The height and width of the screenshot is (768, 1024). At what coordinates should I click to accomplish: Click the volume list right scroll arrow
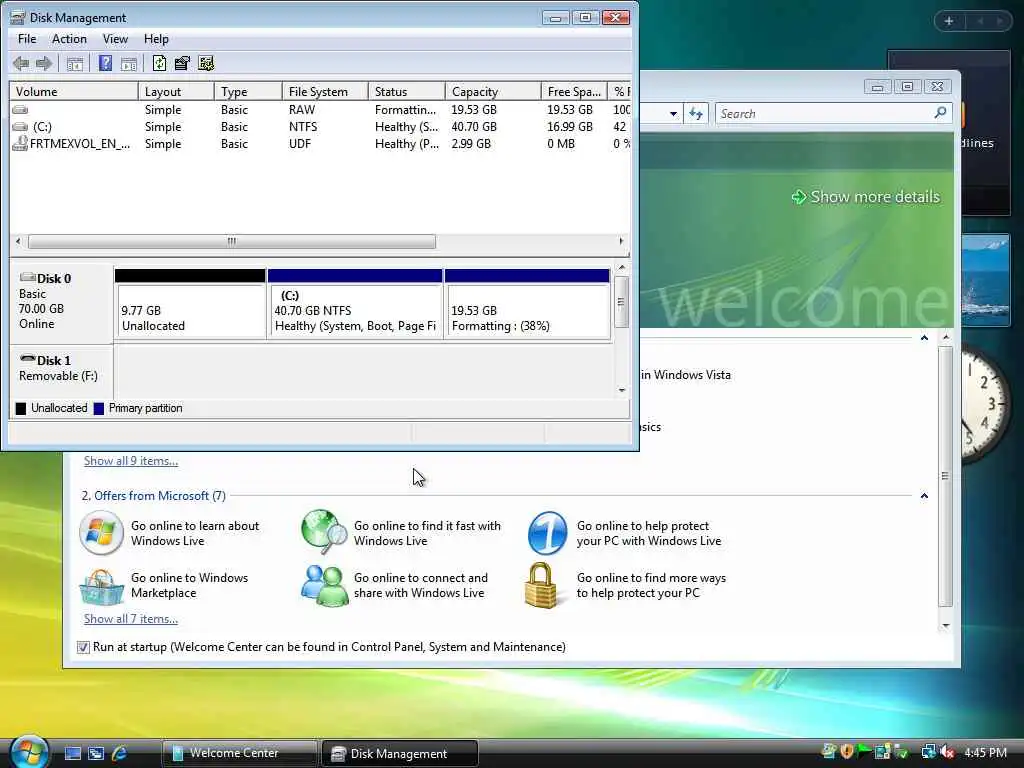(621, 242)
